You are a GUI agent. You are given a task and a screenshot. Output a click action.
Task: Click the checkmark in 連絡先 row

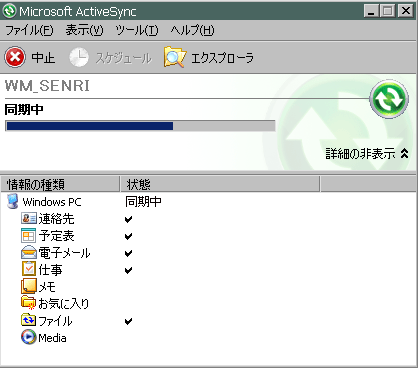pos(129,219)
